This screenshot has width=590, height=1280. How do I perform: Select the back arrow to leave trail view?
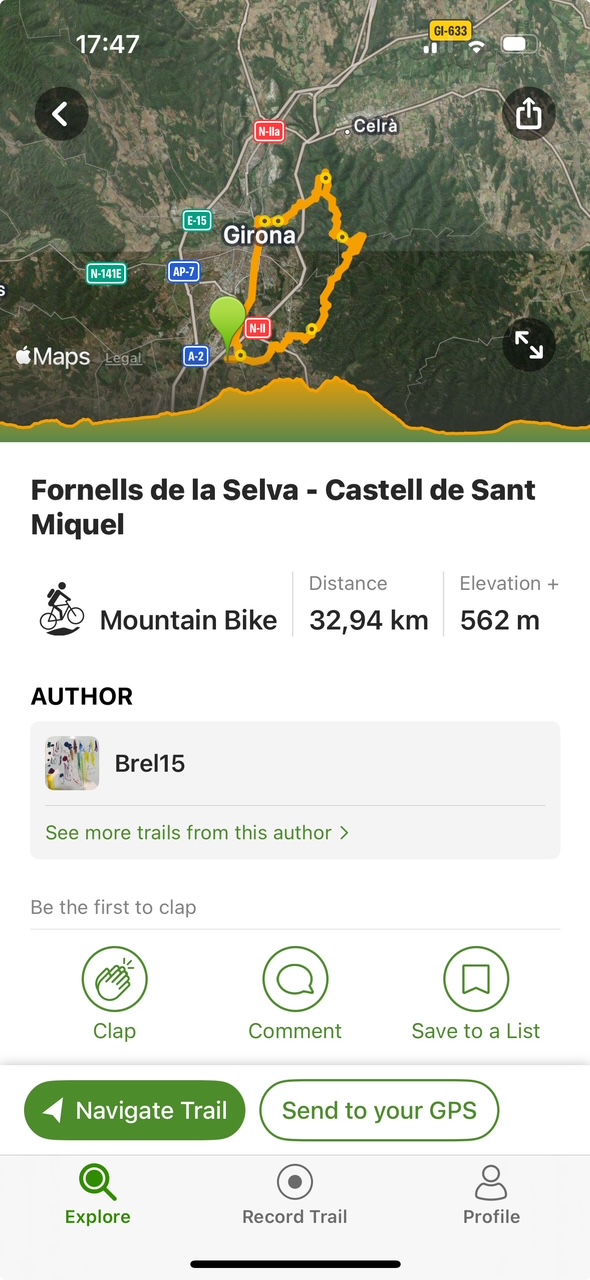pos(61,114)
